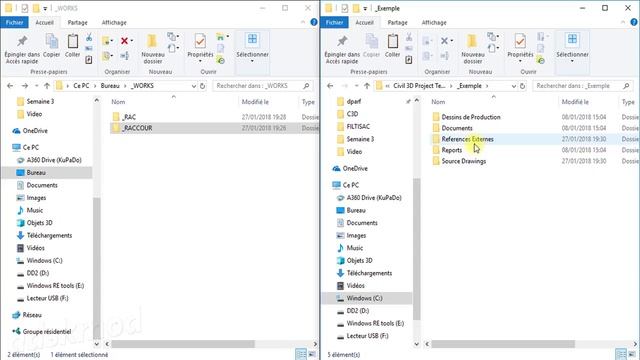Sort by Nom column in _Exemple window
The height and width of the screenshot is (360, 640).
coord(438,102)
